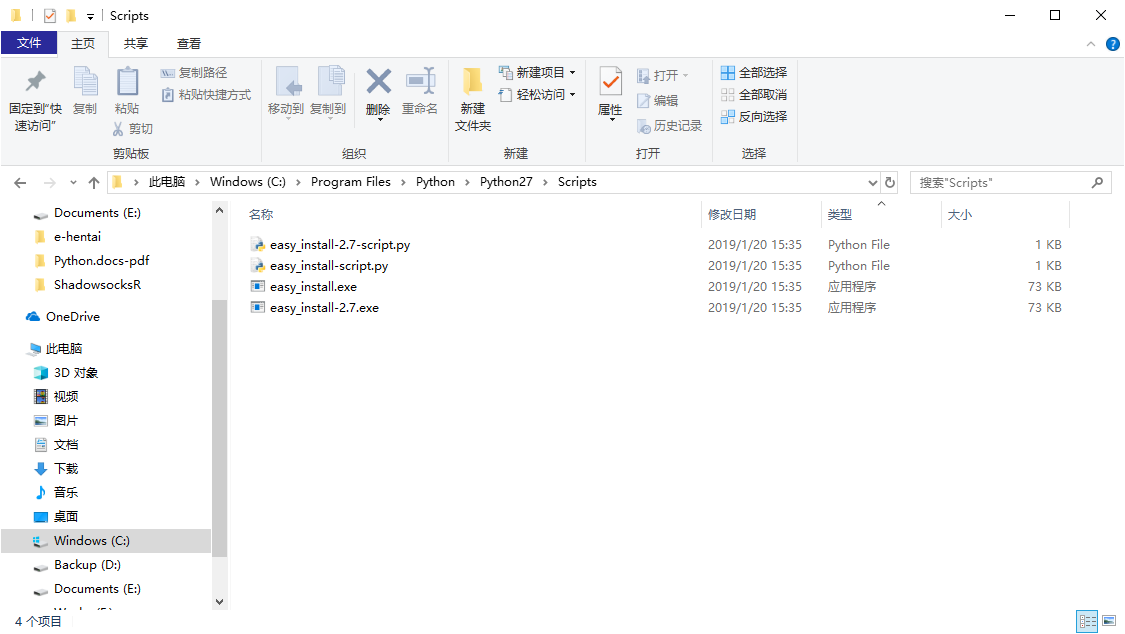Sort by the Type column header

click(x=839, y=214)
